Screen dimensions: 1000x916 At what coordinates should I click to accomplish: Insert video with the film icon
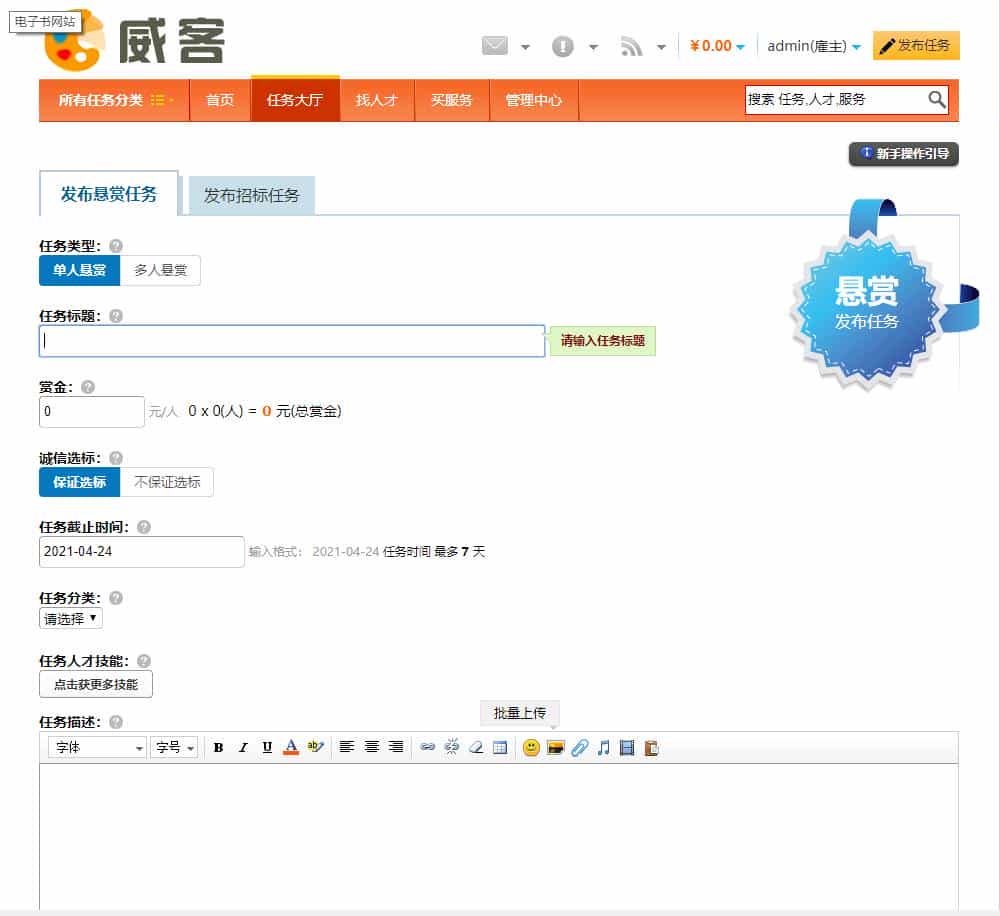click(627, 748)
